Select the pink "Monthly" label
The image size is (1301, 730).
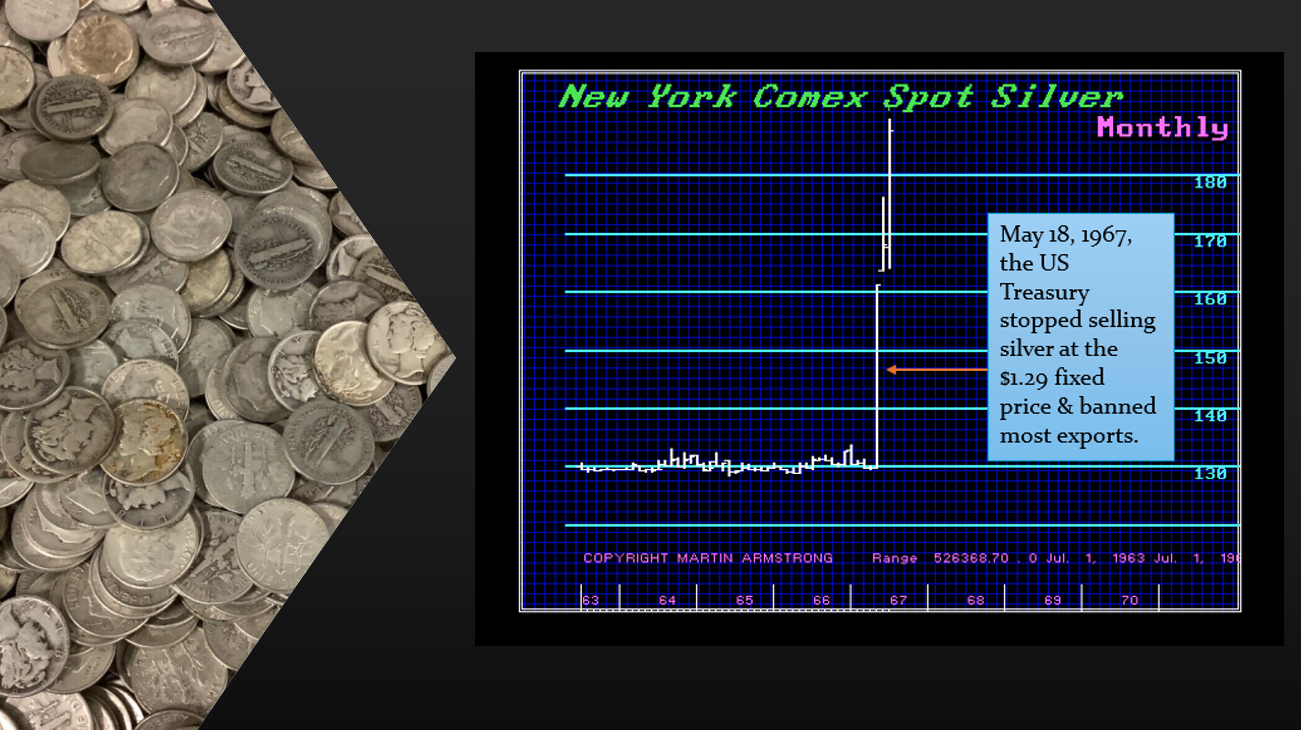[1162, 127]
